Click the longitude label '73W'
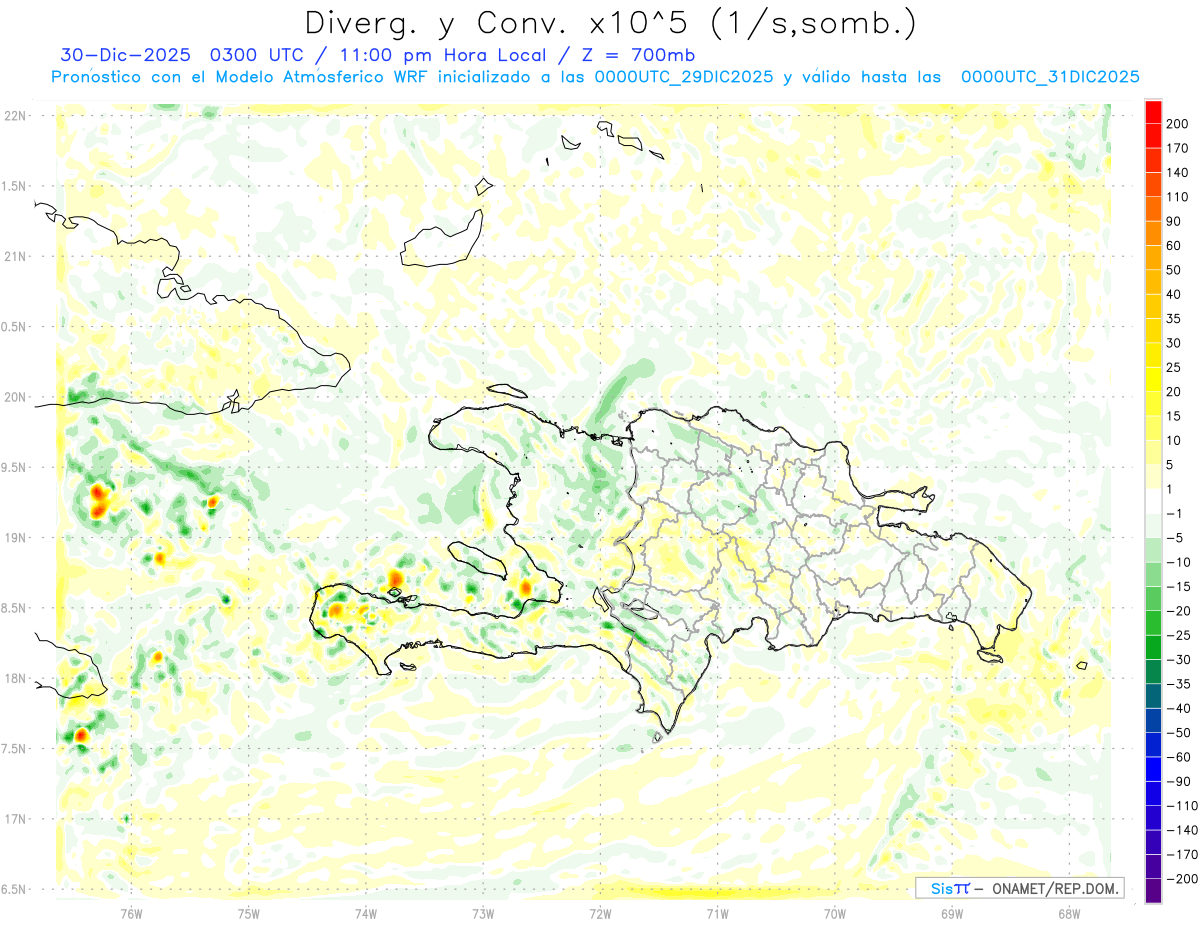 [x=483, y=912]
